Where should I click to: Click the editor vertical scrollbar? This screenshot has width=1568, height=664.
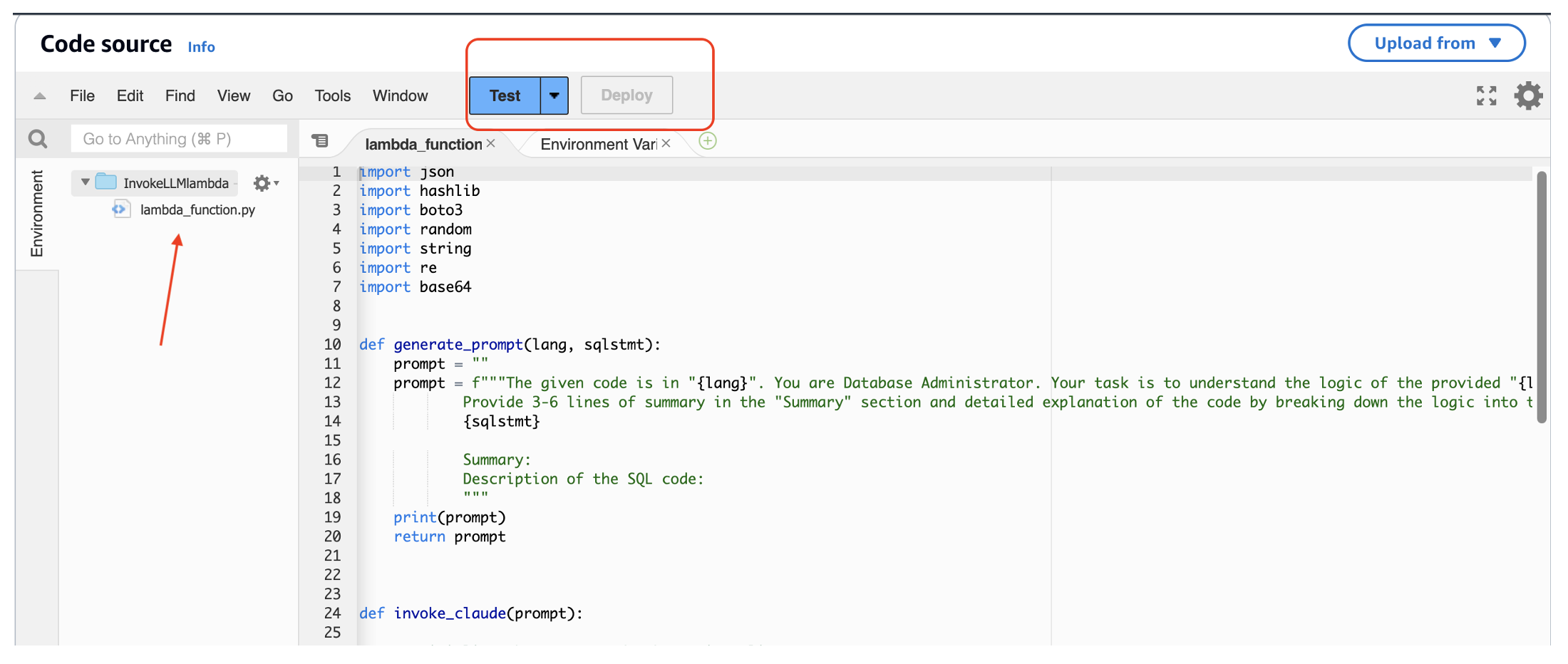point(1542,298)
